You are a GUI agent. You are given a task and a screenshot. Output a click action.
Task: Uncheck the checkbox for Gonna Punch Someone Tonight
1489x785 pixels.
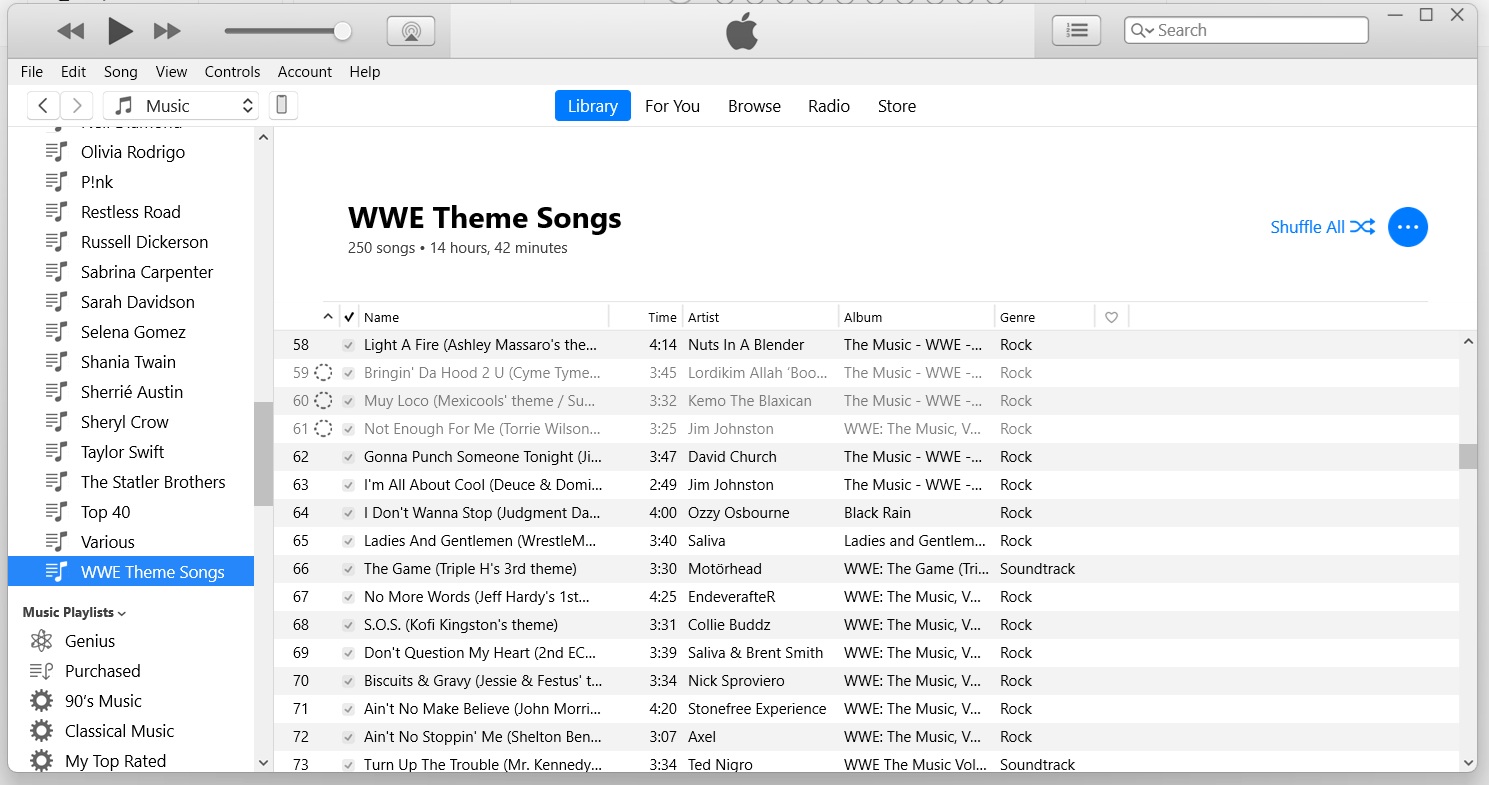[x=348, y=457]
